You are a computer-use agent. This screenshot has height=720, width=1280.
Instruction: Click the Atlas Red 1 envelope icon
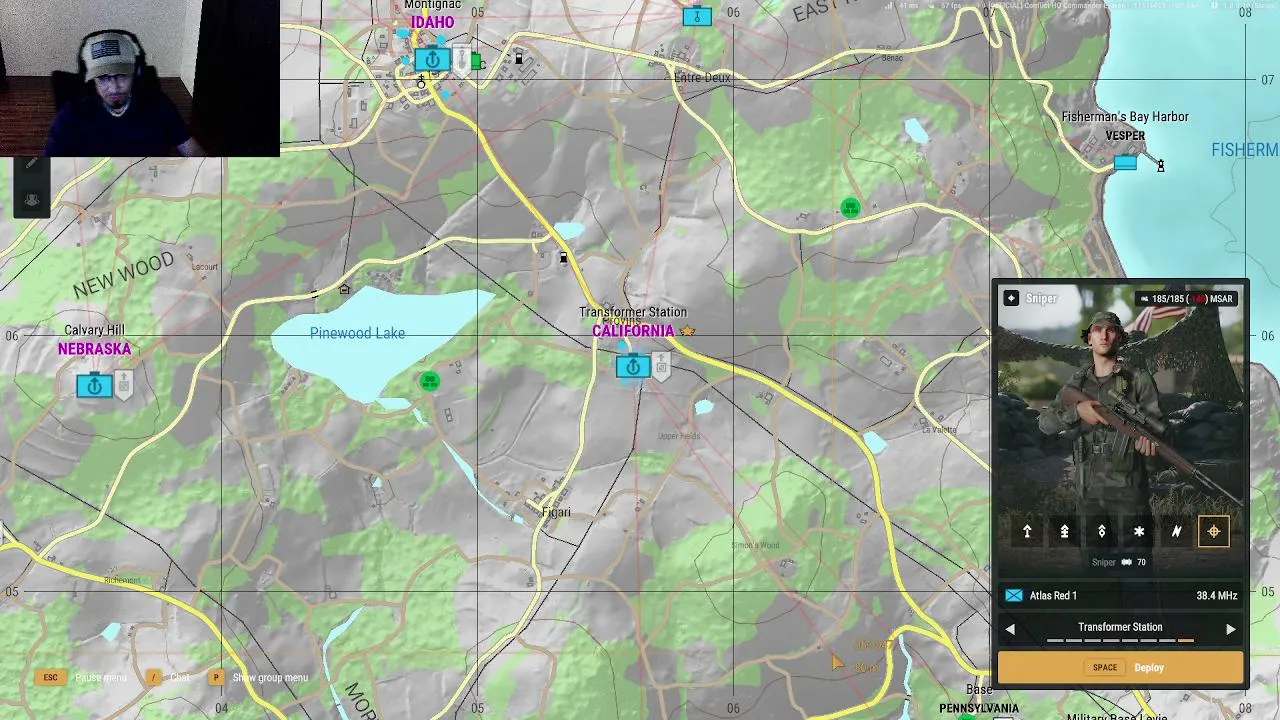click(x=1014, y=596)
